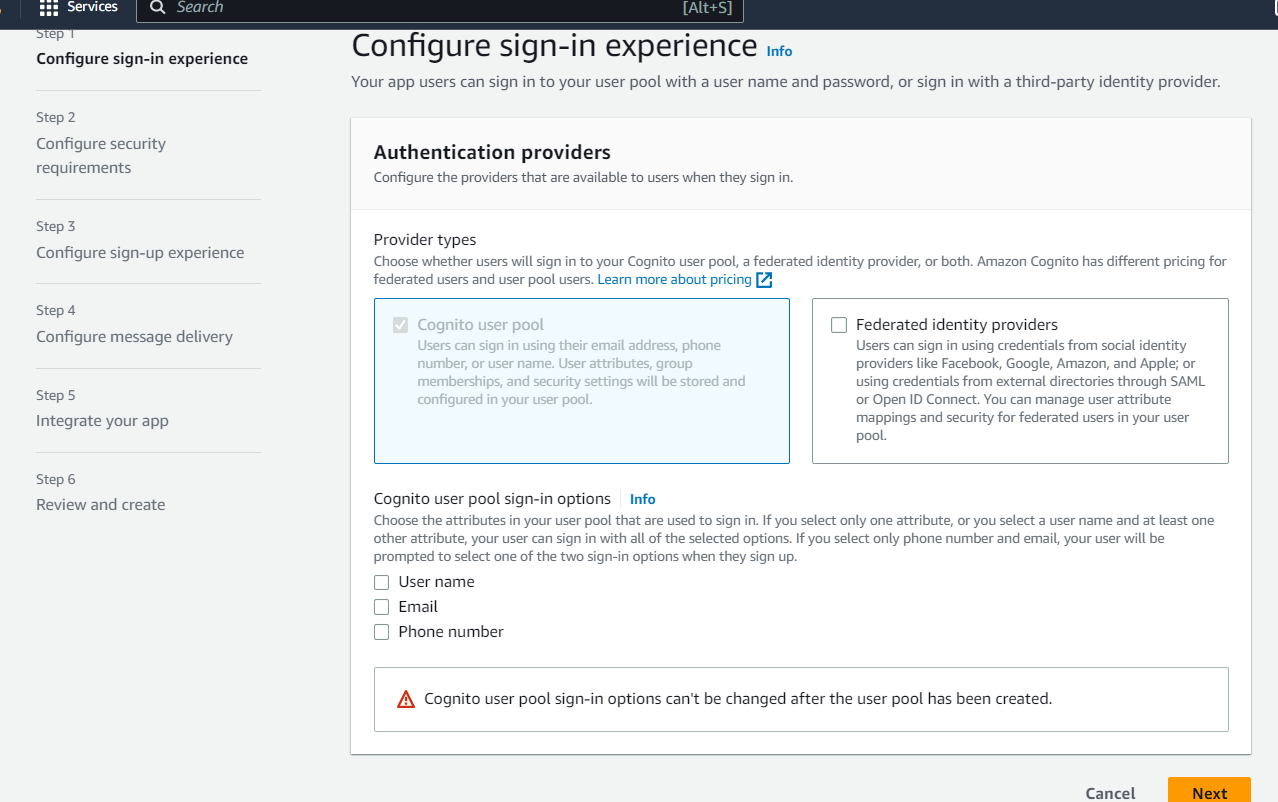Open the Services grid menu icon

(x=48, y=8)
